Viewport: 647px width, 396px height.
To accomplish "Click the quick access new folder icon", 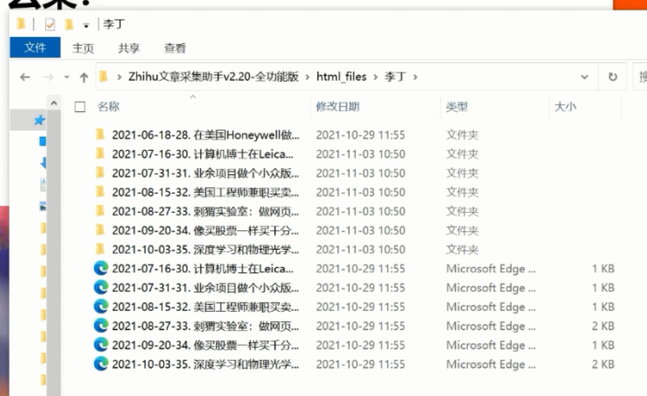I will point(69,24).
